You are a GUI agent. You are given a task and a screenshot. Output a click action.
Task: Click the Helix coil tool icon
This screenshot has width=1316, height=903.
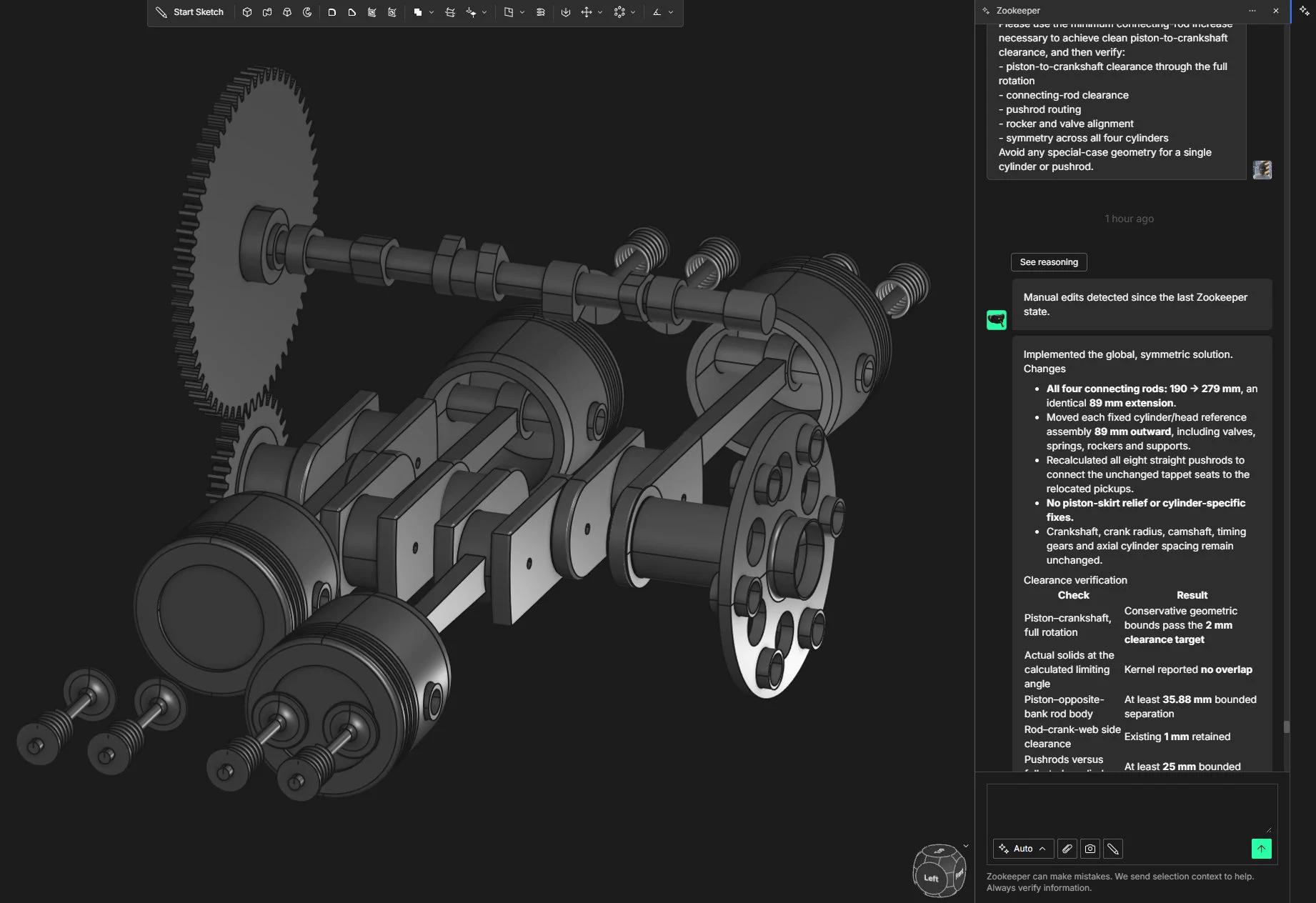pos(541,12)
